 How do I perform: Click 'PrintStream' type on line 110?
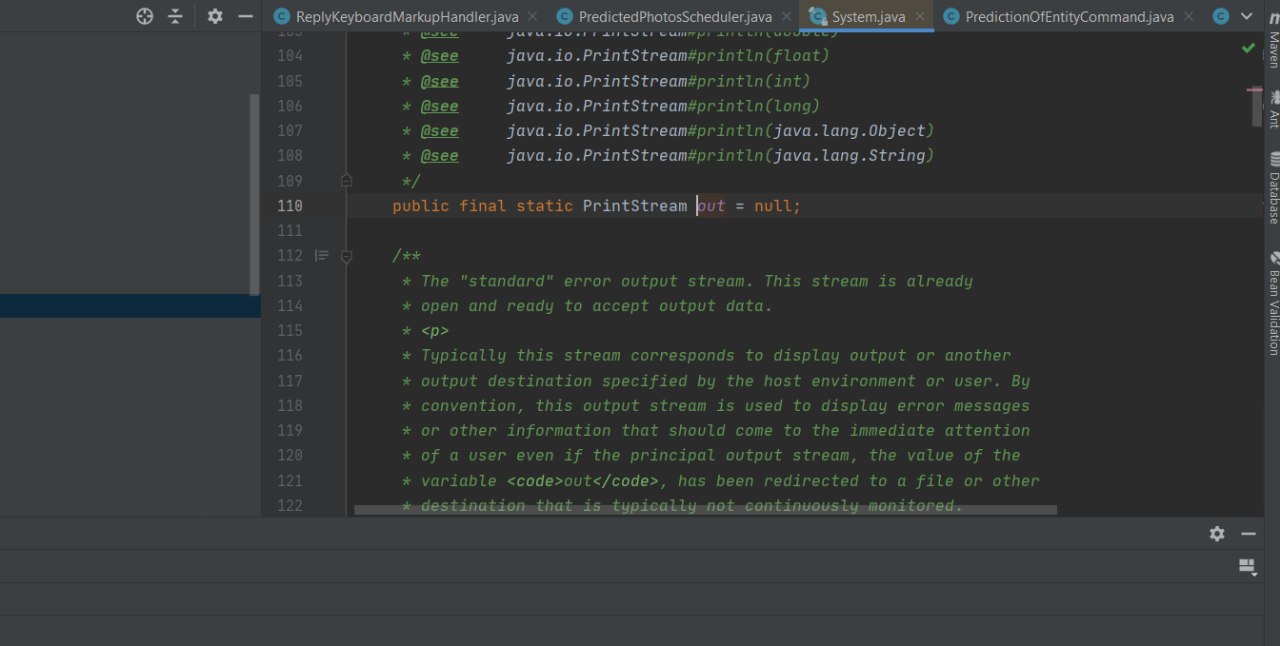(635, 206)
